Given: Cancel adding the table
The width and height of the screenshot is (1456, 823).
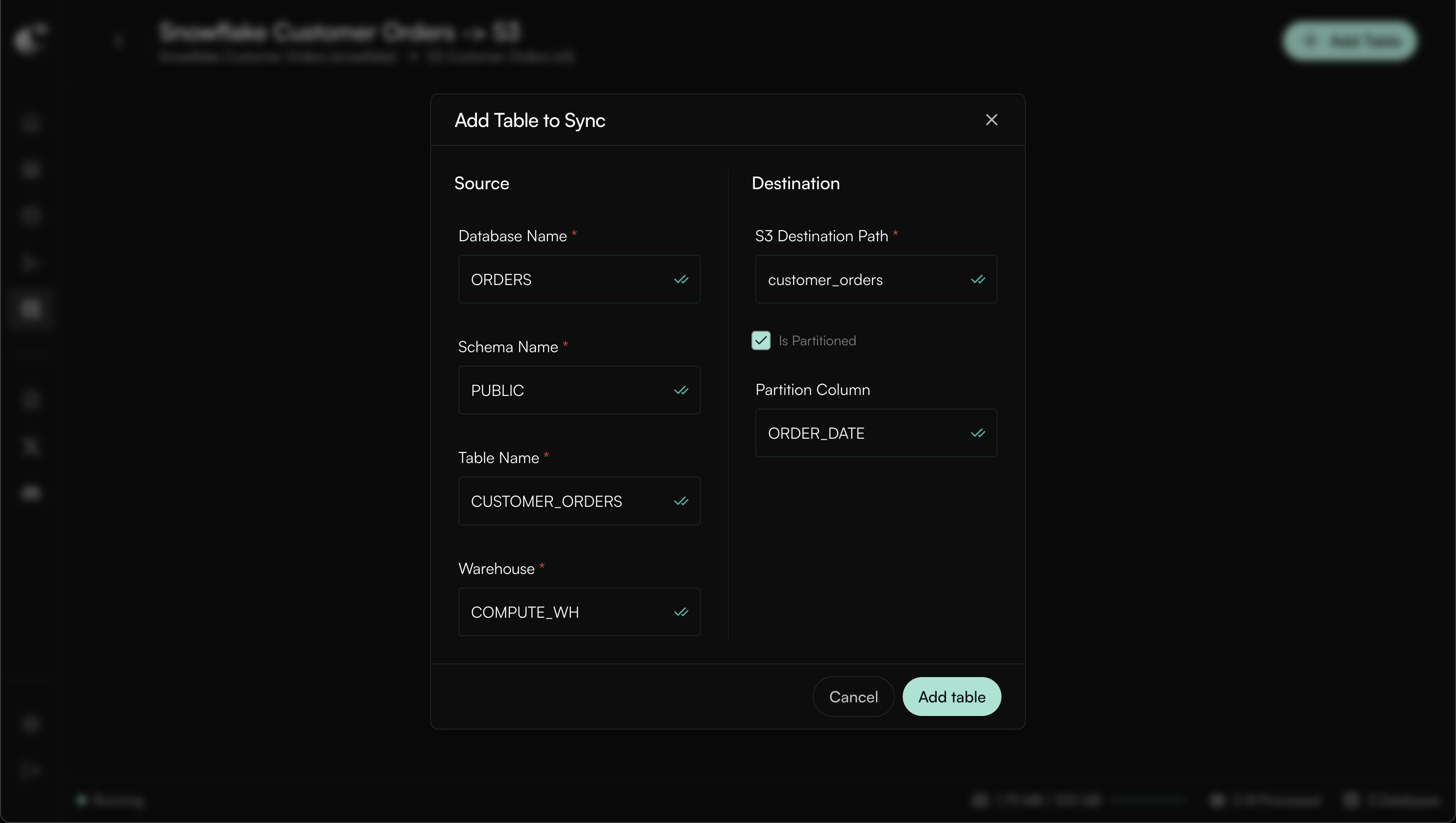Looking at the screenshot, I should 853,697.
